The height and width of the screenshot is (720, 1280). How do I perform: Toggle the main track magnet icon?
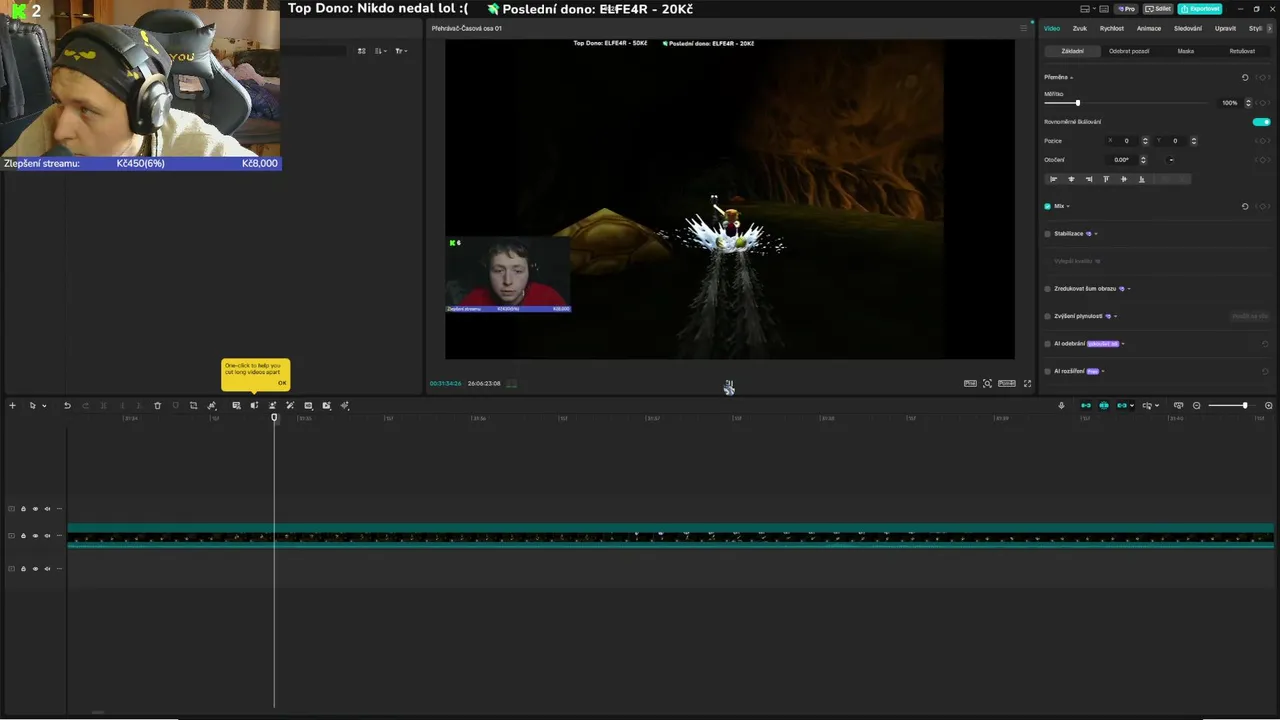pos(1086,405)
